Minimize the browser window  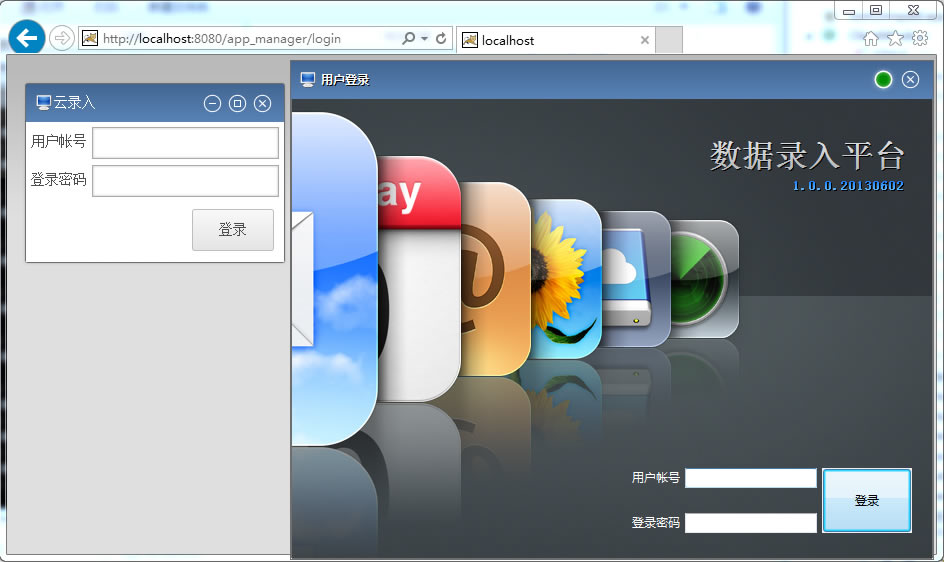click(849, 11)
